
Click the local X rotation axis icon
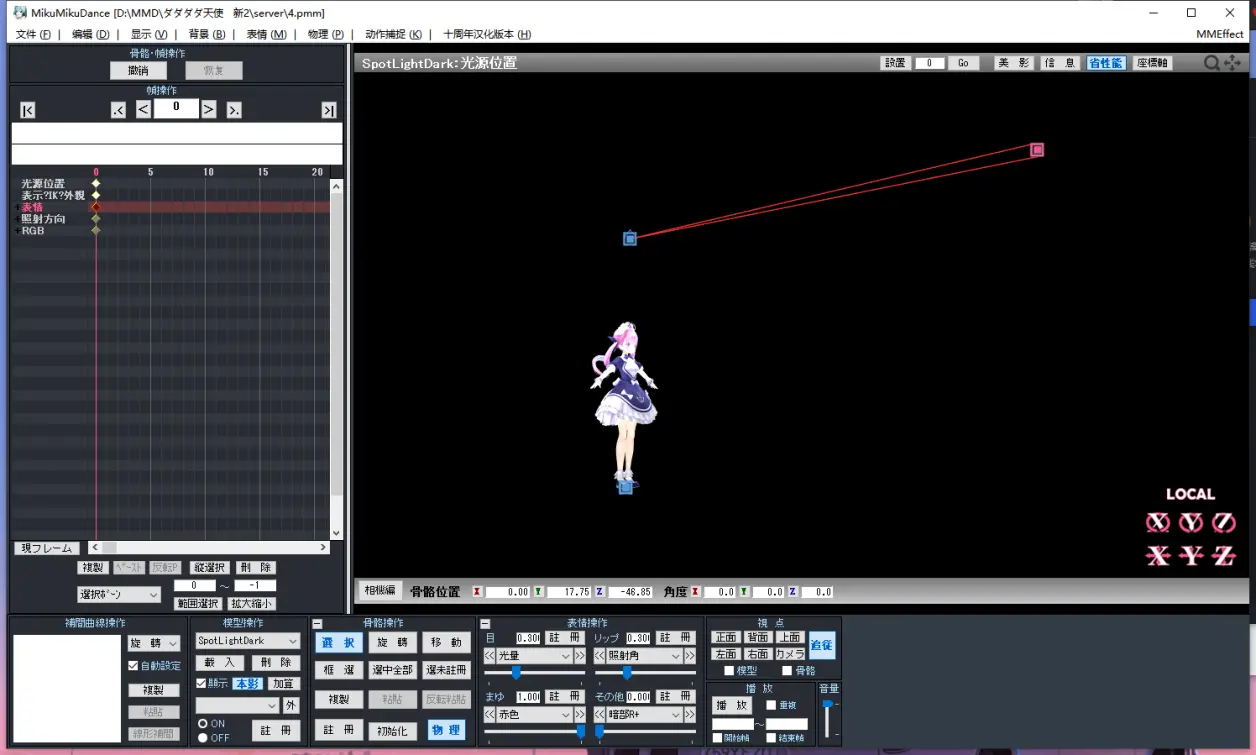click(1158, 523)
